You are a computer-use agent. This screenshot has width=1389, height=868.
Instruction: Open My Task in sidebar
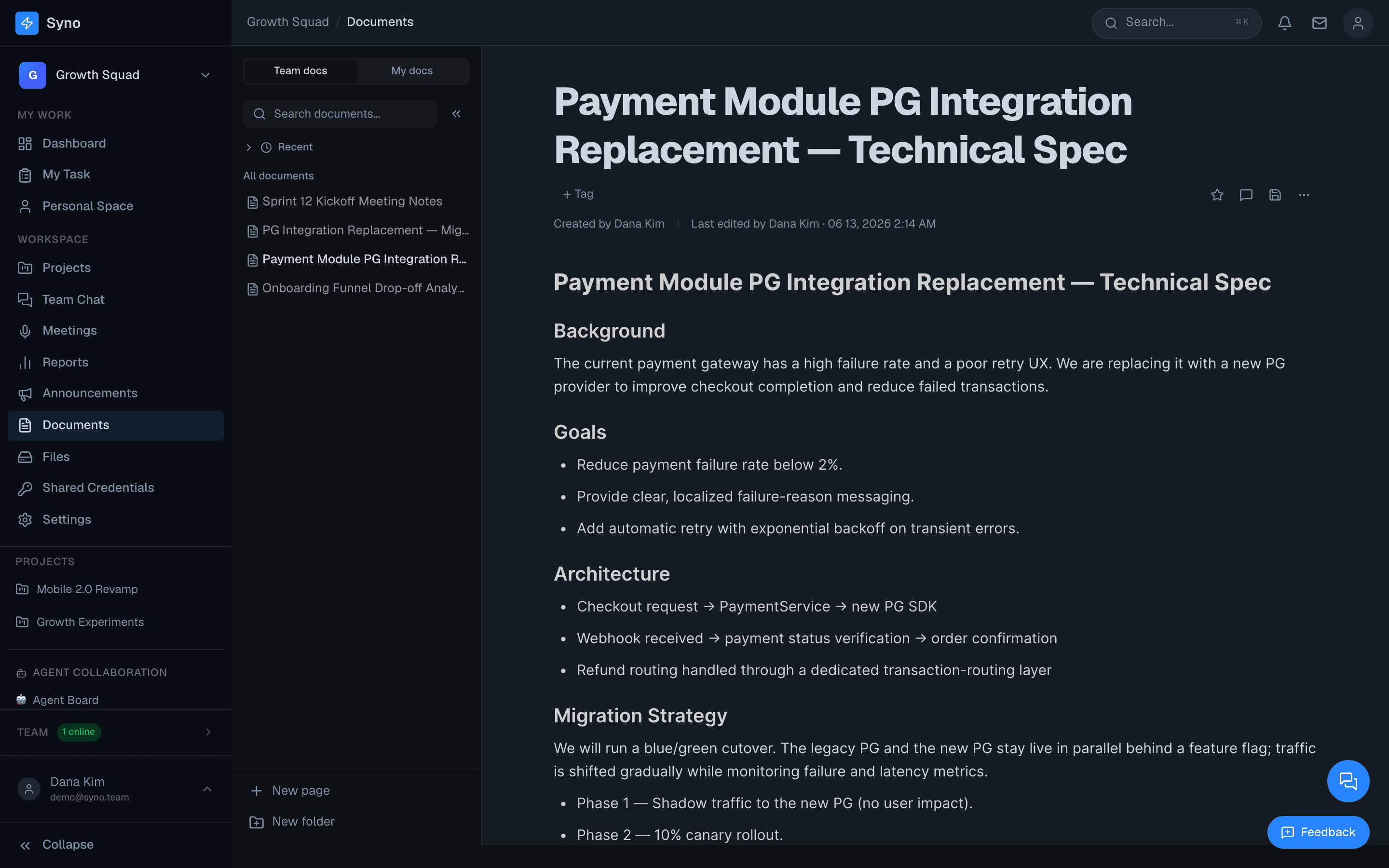point(115,175)
